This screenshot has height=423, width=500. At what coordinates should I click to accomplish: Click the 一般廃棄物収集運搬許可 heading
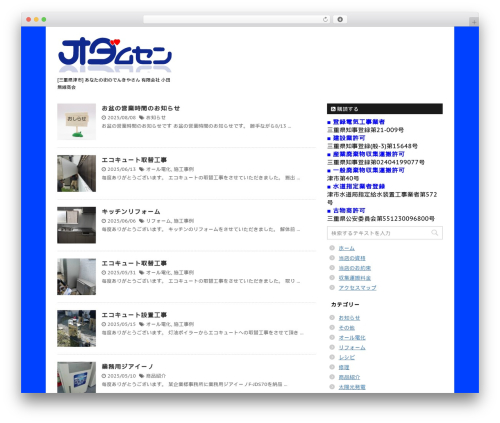(x=368, y=170)
